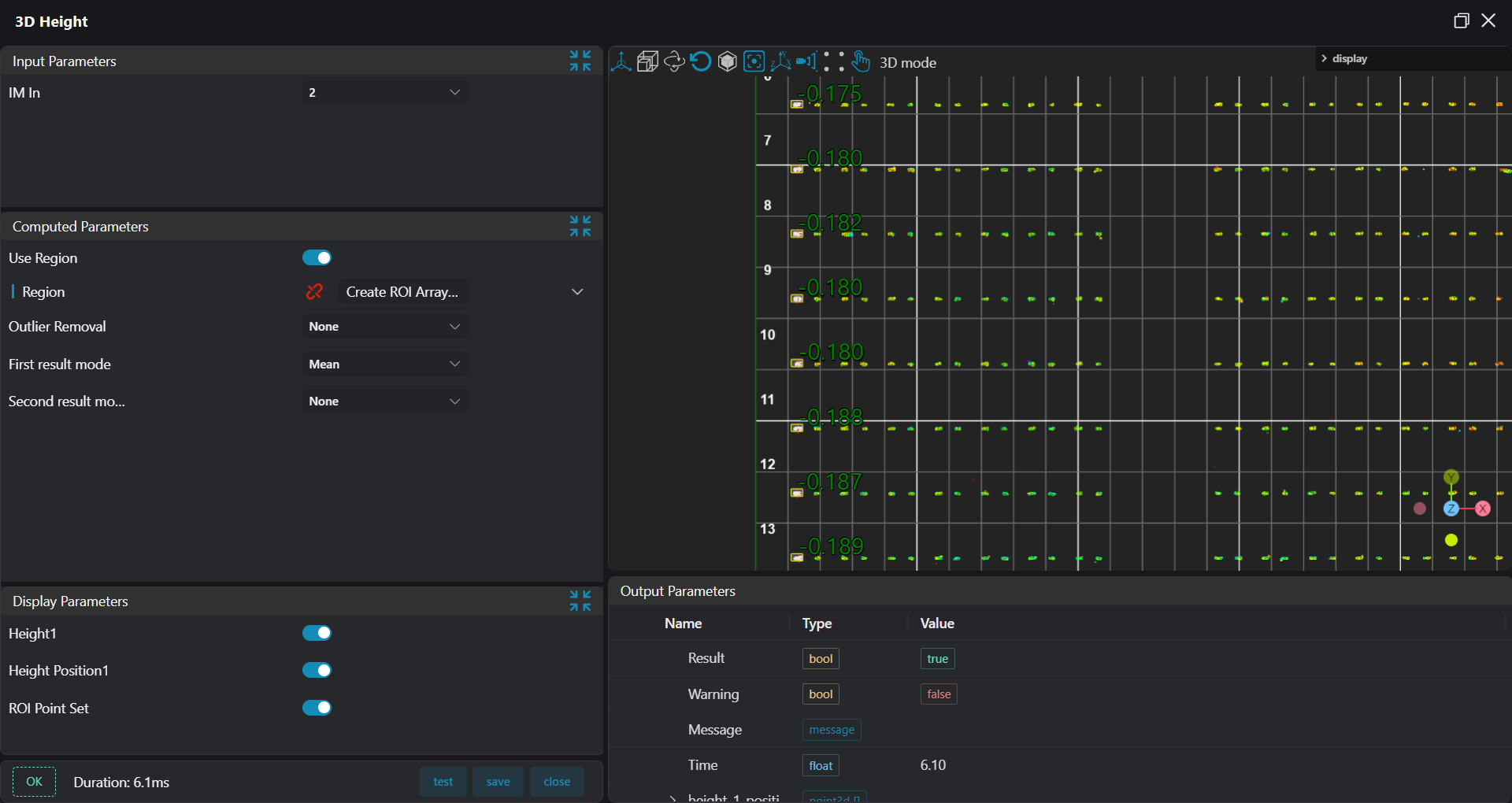The width and height of the screenshot is (1512, 803).
Task: Open the IM In dropdown
Action: coord(384,93)
